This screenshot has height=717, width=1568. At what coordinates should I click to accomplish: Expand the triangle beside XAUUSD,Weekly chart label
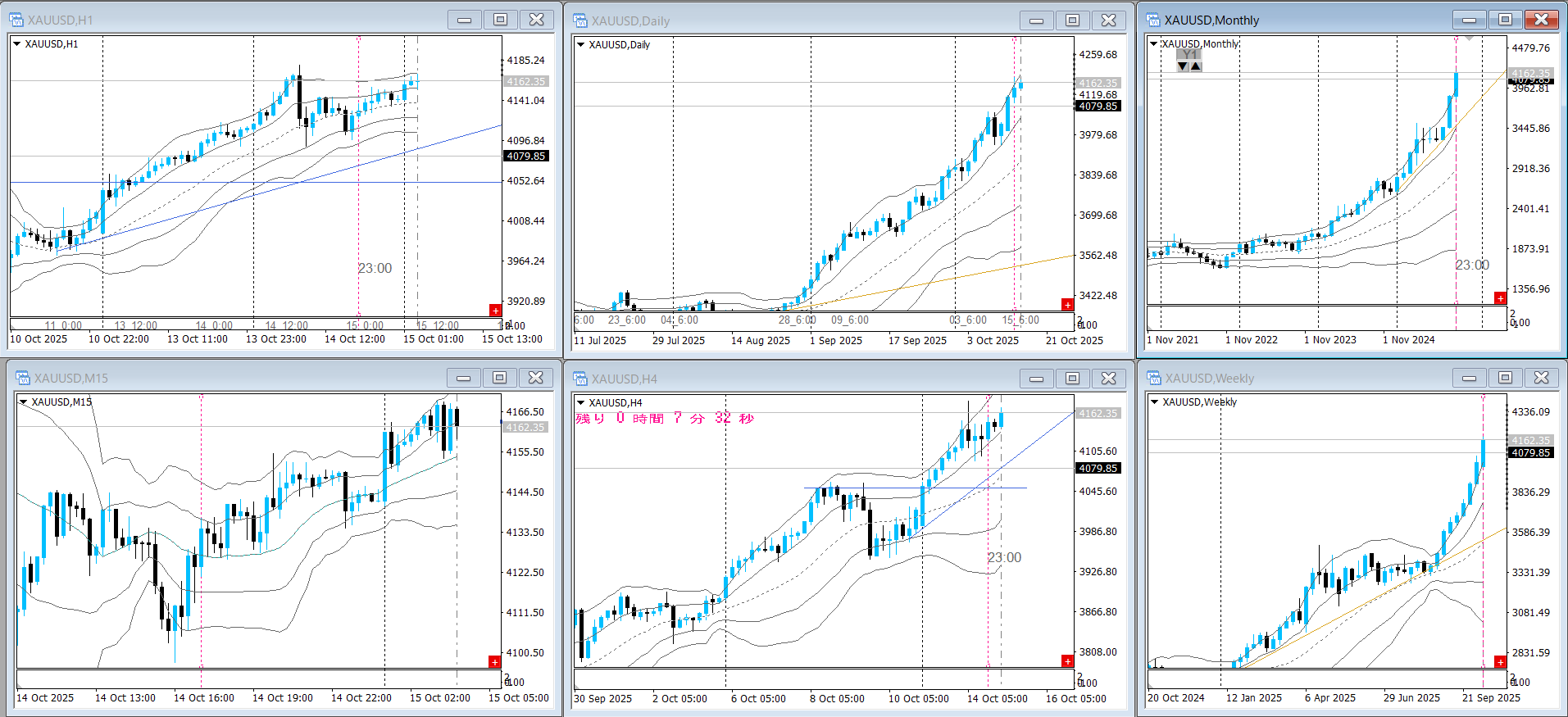pos(1154,402)
